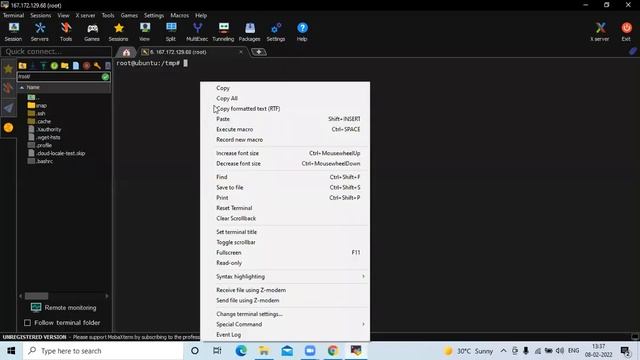Click the paperclip icon at tab bar end

click(633, 51)
